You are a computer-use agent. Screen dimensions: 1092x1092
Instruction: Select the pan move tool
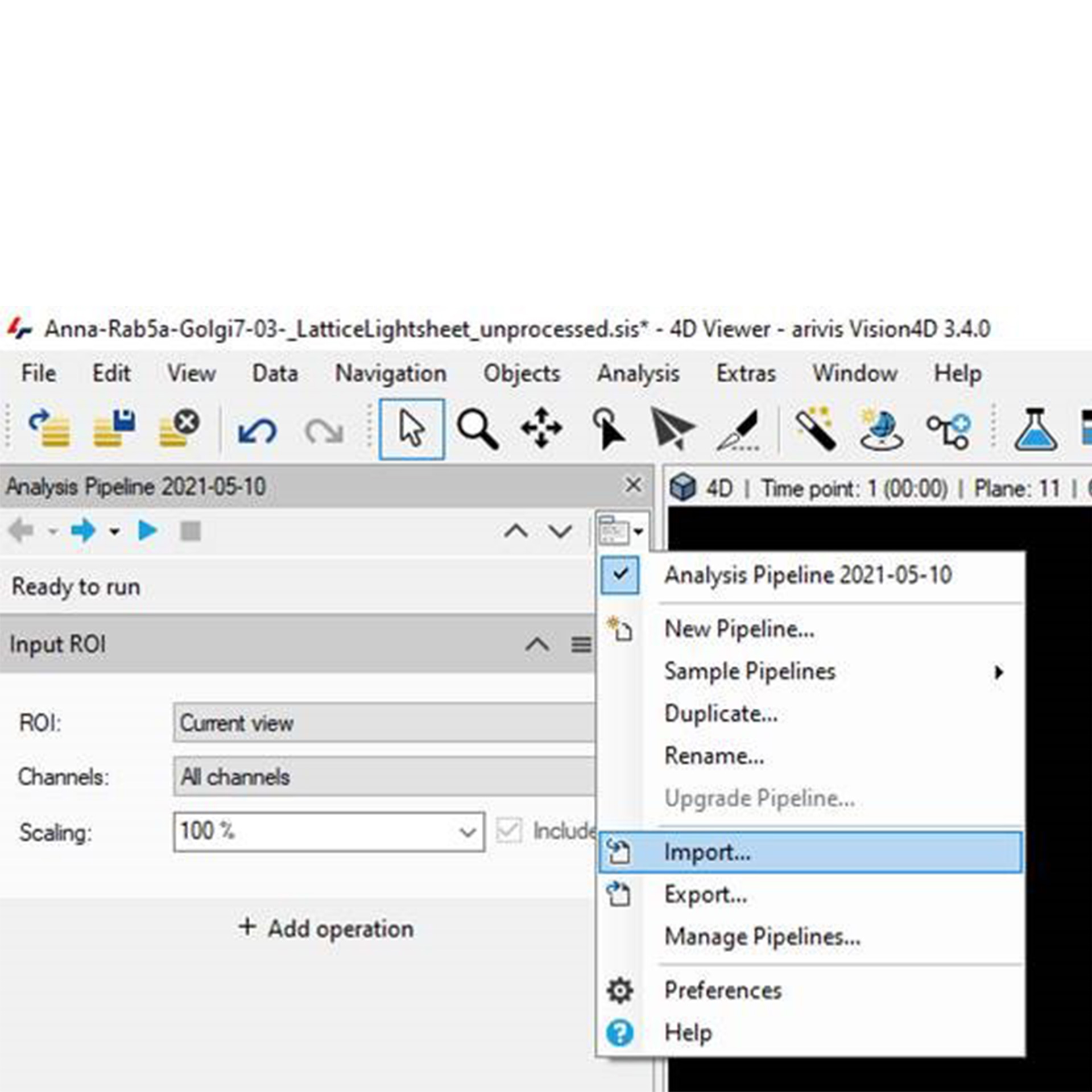pos(541,428)
